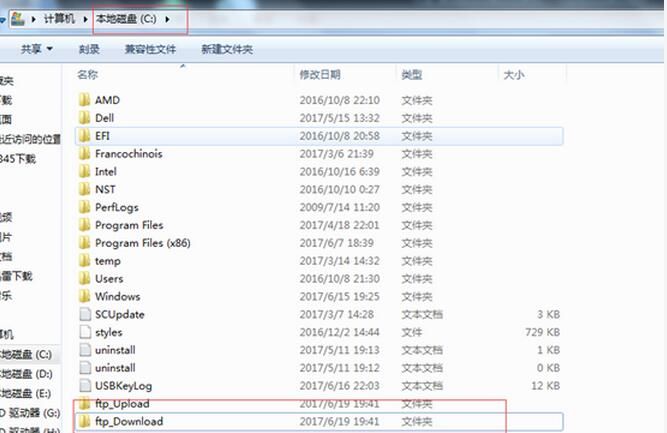Image resolution: width=667 pixels, height=433 pixels.
Task: Select the Program Files (x86) folder icon
Action: coord(84,243)
